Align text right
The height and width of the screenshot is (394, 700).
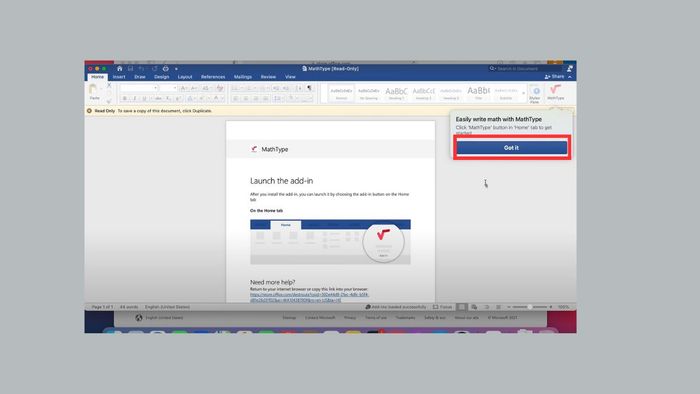tap(256, 99)
